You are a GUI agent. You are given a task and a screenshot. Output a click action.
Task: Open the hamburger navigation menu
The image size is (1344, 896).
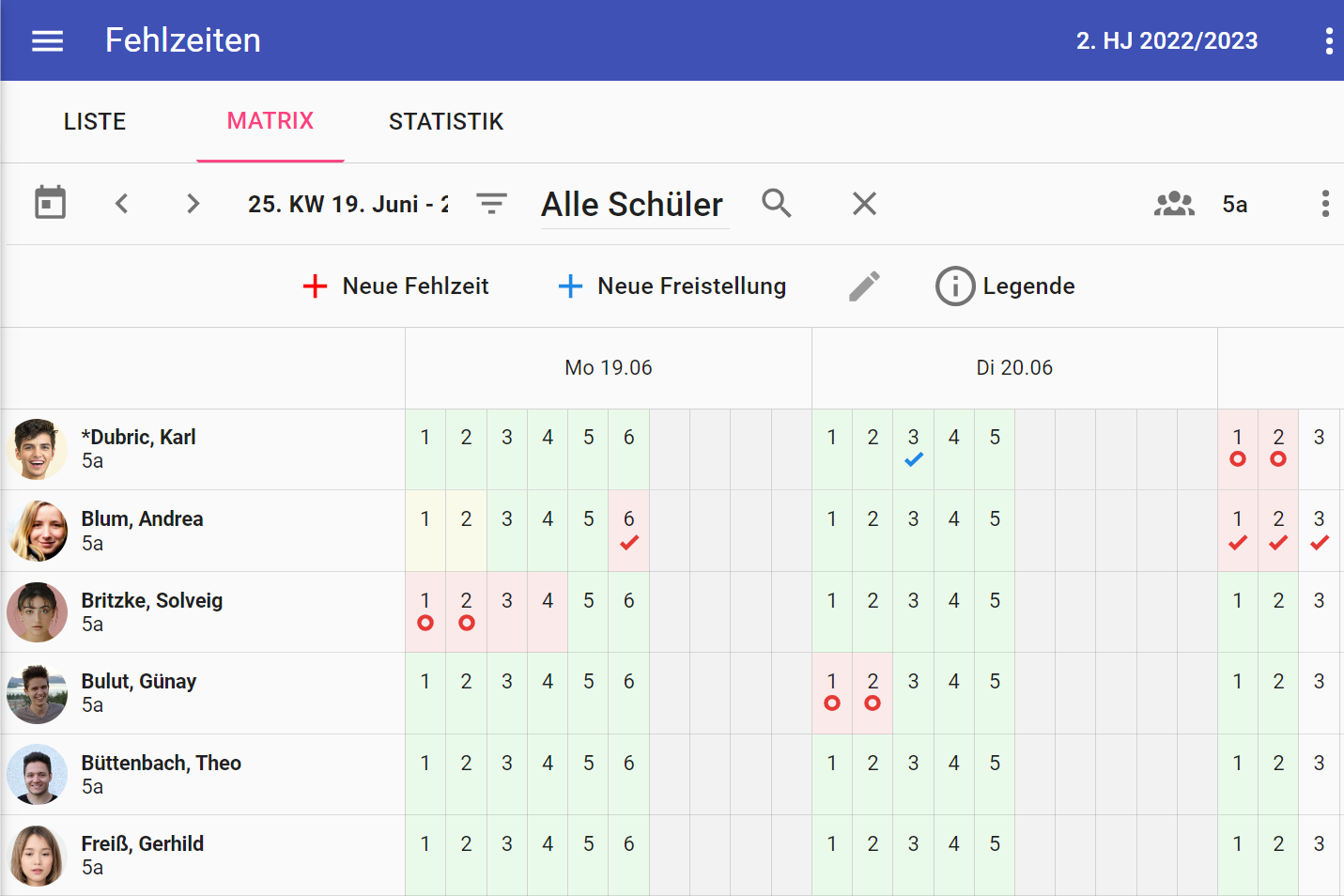47,40
